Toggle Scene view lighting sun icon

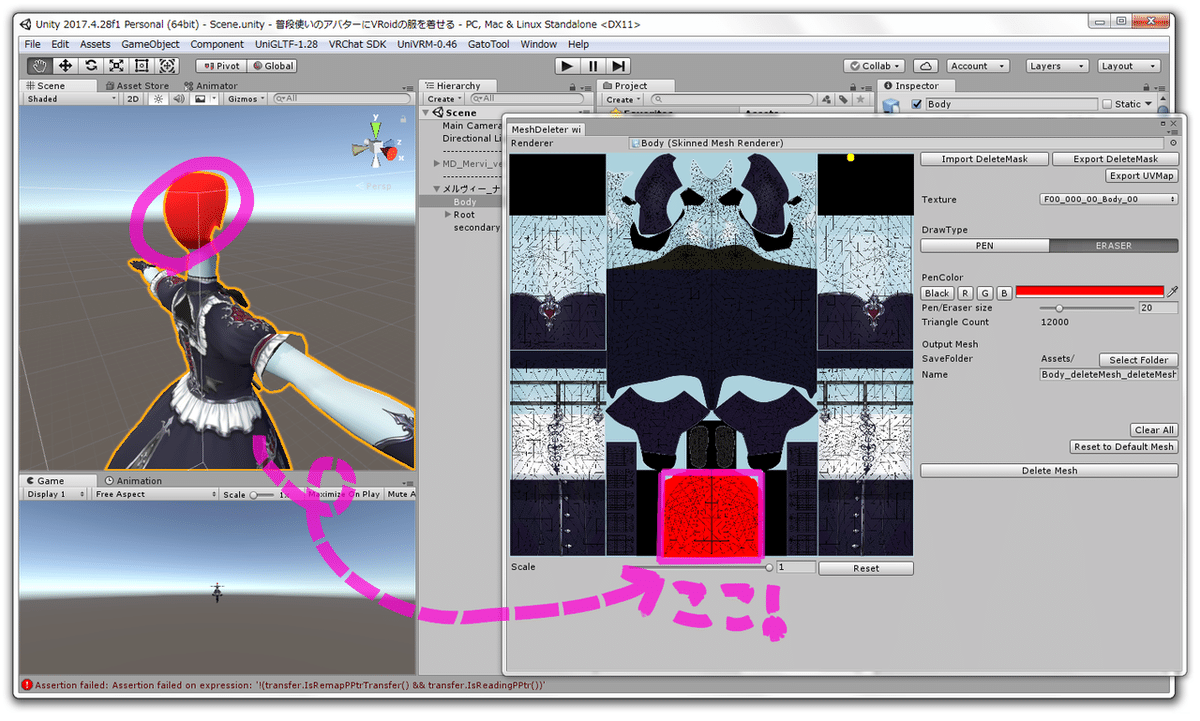click(158, 99)
